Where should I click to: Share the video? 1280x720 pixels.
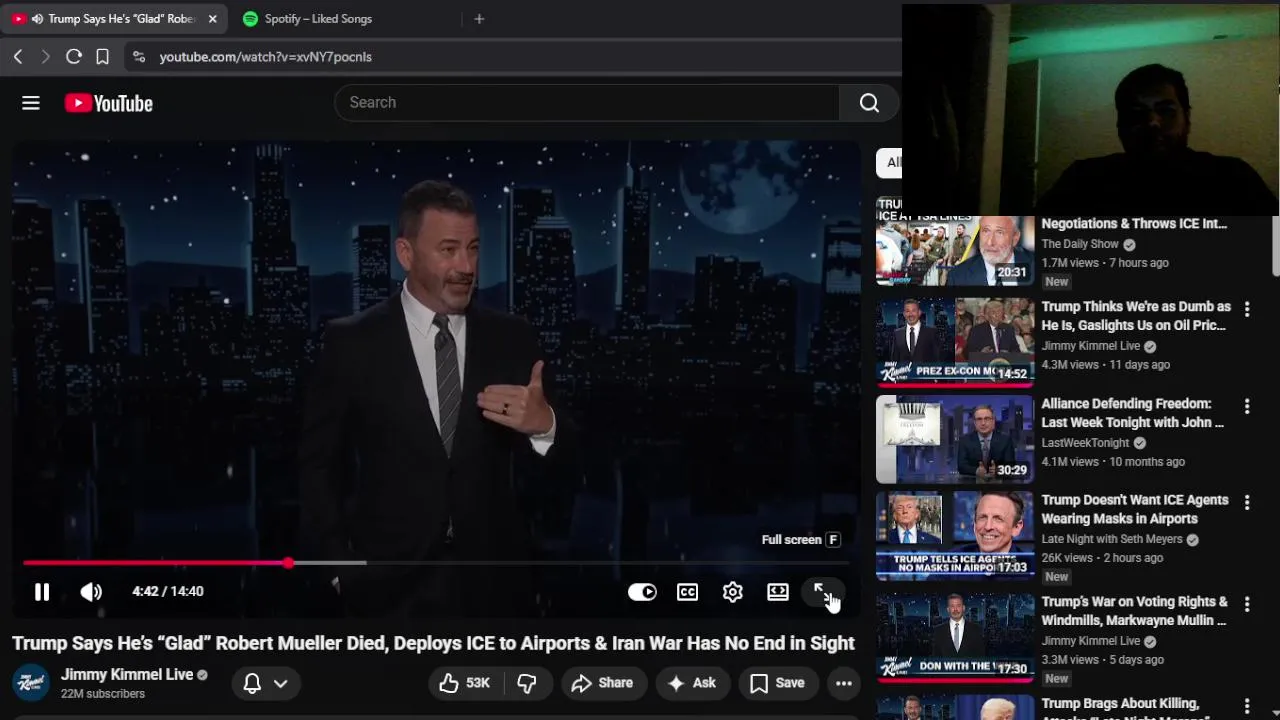[x=602, y=683]
